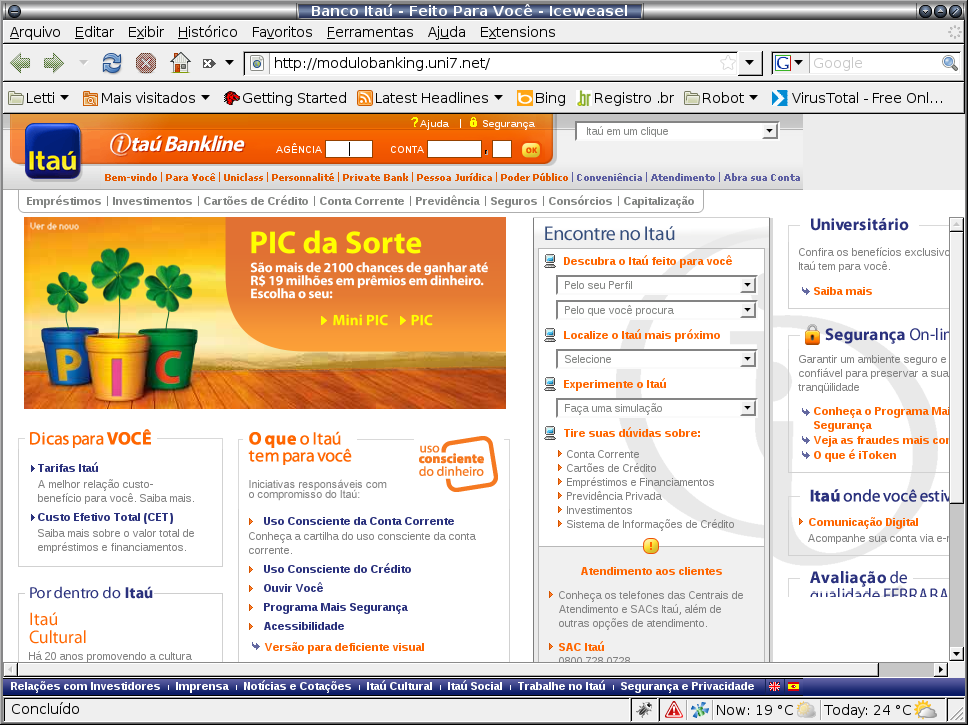Expand the Mais visitados bookmarks folder

click(x=146, y=98)
